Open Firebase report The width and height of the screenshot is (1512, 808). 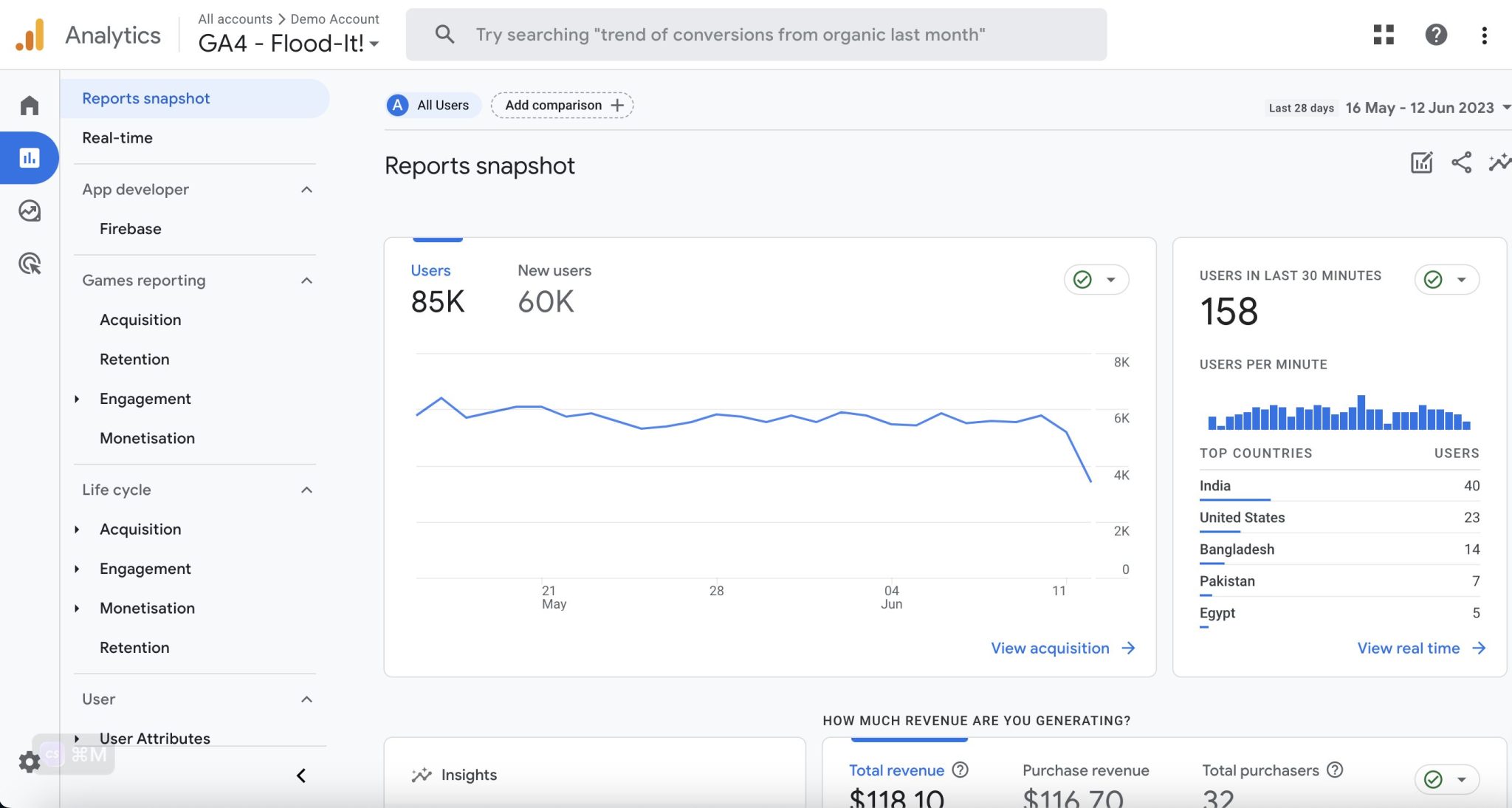[x=130, y=228]
